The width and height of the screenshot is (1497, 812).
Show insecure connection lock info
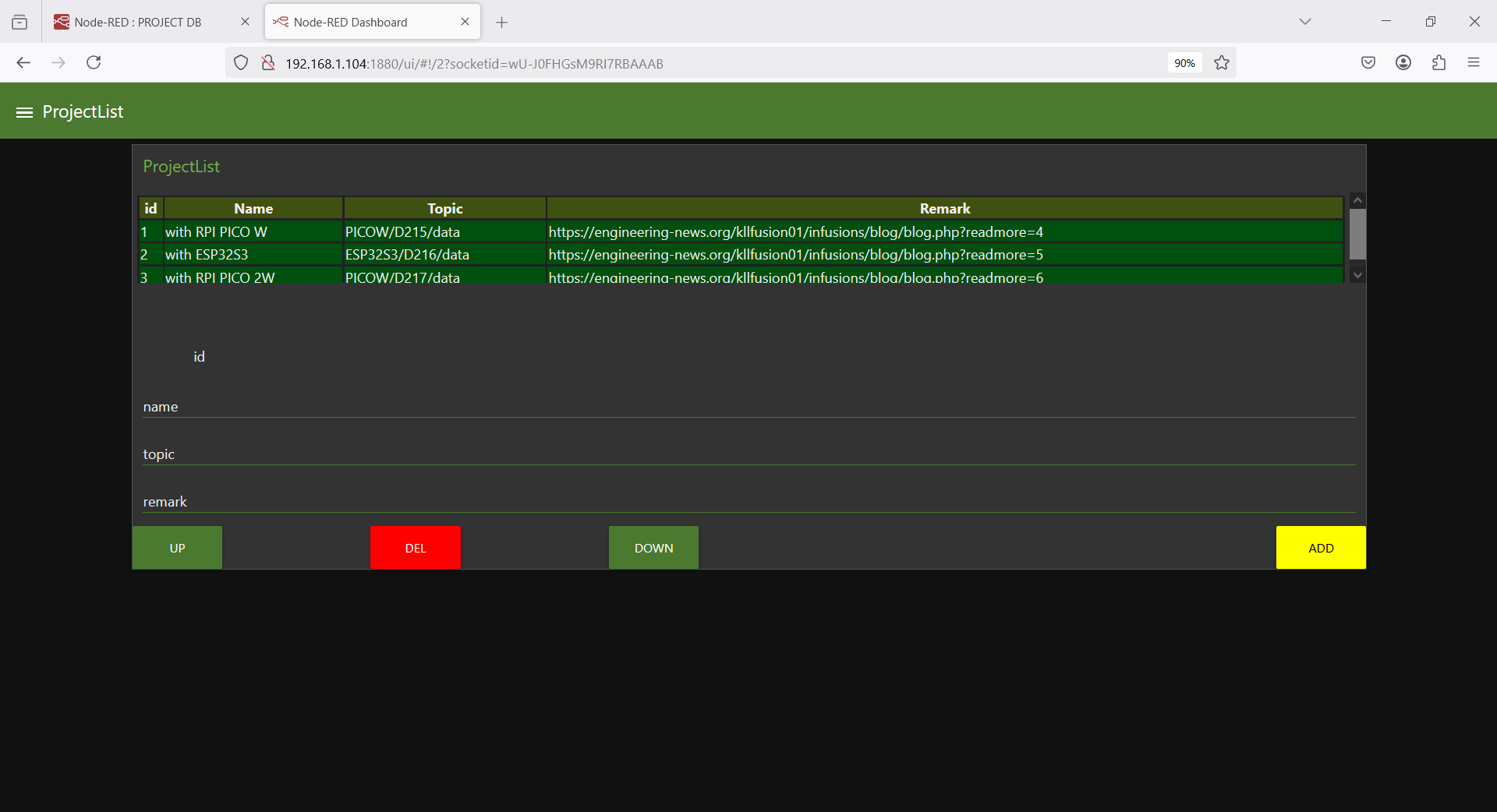click(x=268, y=63)
